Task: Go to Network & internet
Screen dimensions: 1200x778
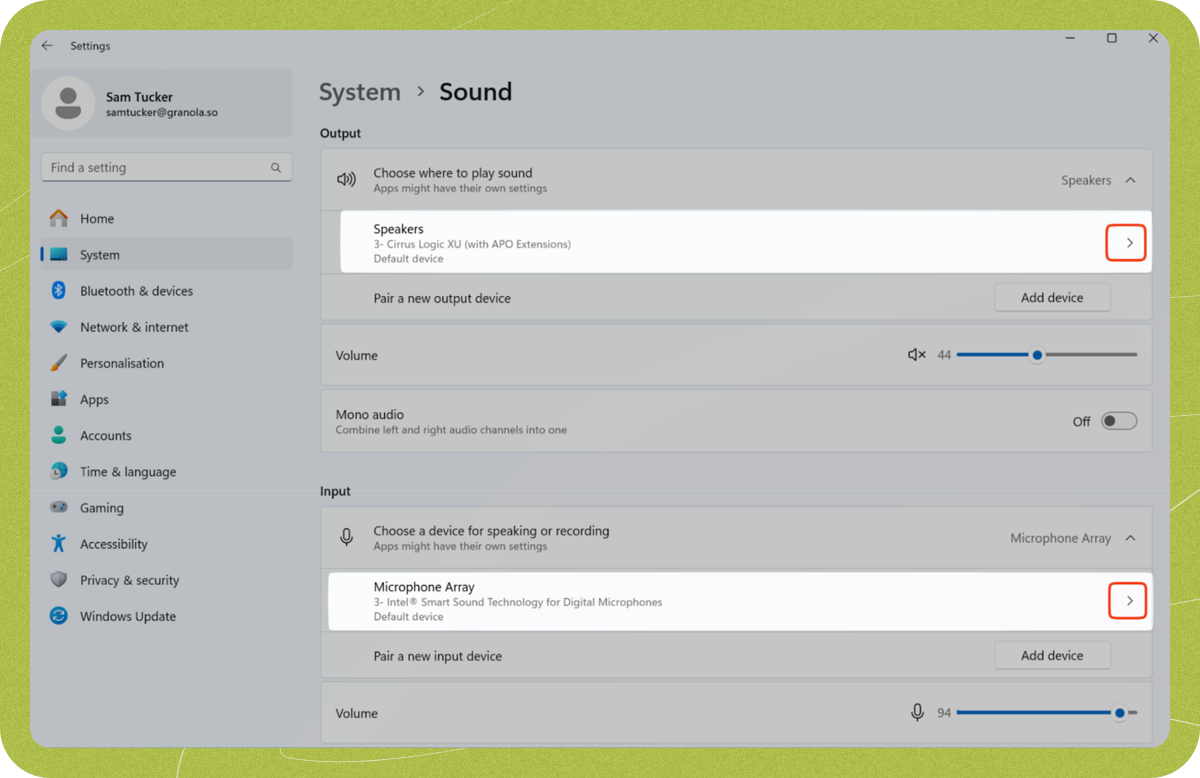Action: tap(167, 327)
